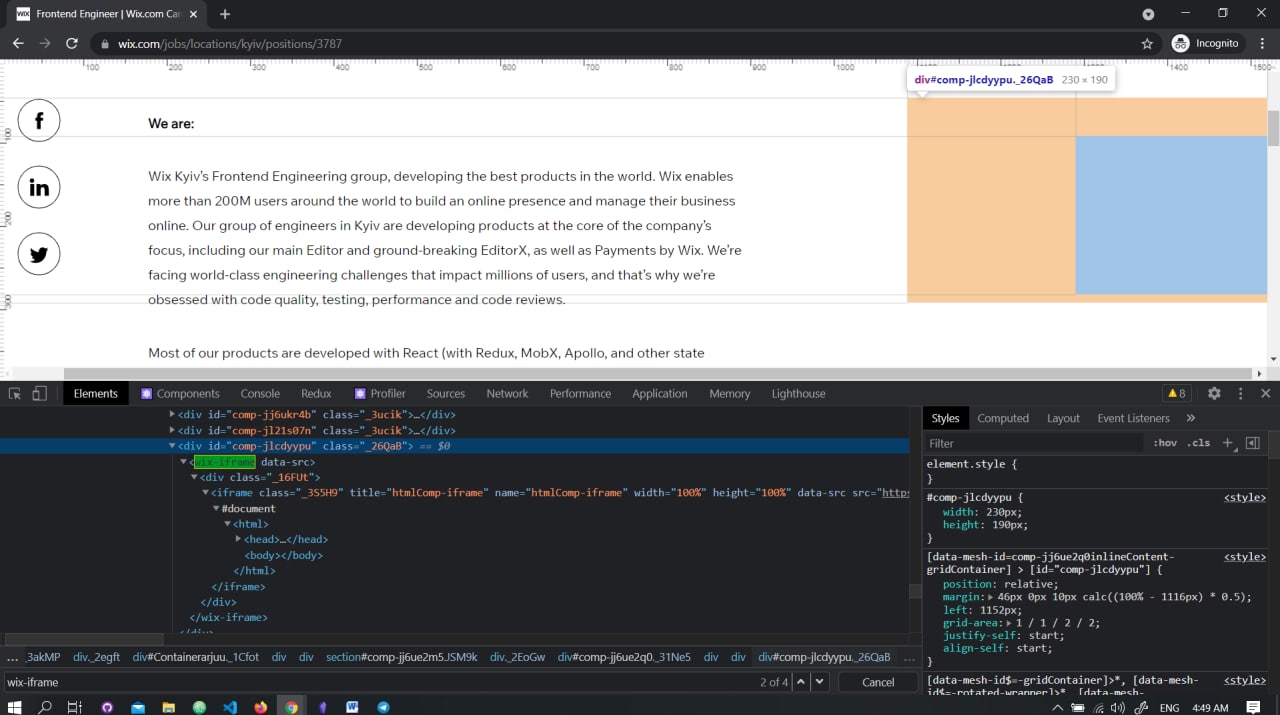This screenshot has height=715, width=1280.
Task: Toggle the device toolbar icon
Action: point(40,394)
